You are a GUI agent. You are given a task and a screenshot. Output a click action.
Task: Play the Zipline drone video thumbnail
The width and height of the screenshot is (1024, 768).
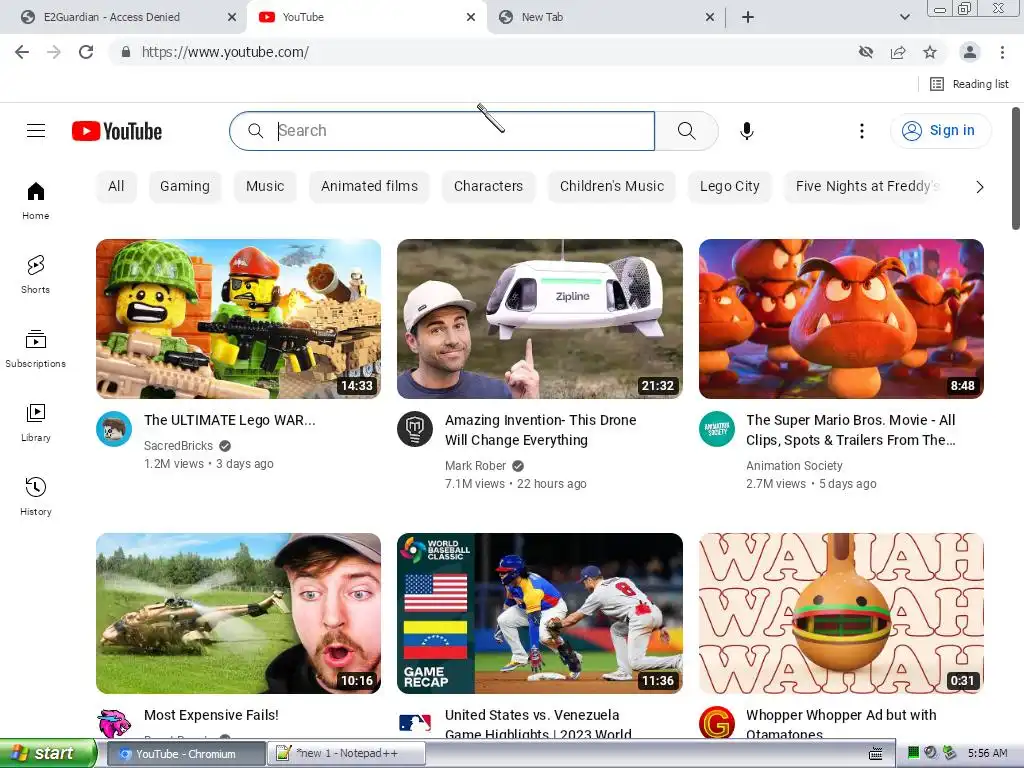pos(539,319)
